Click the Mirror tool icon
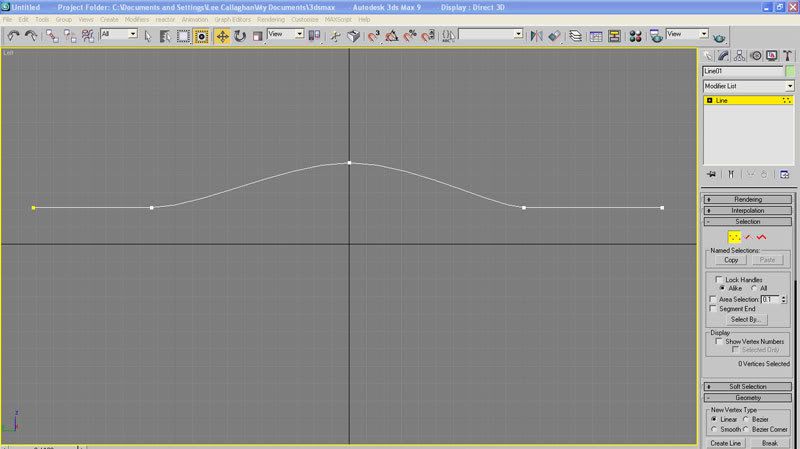This screenshot has width=800, height=449. [536, 36]
